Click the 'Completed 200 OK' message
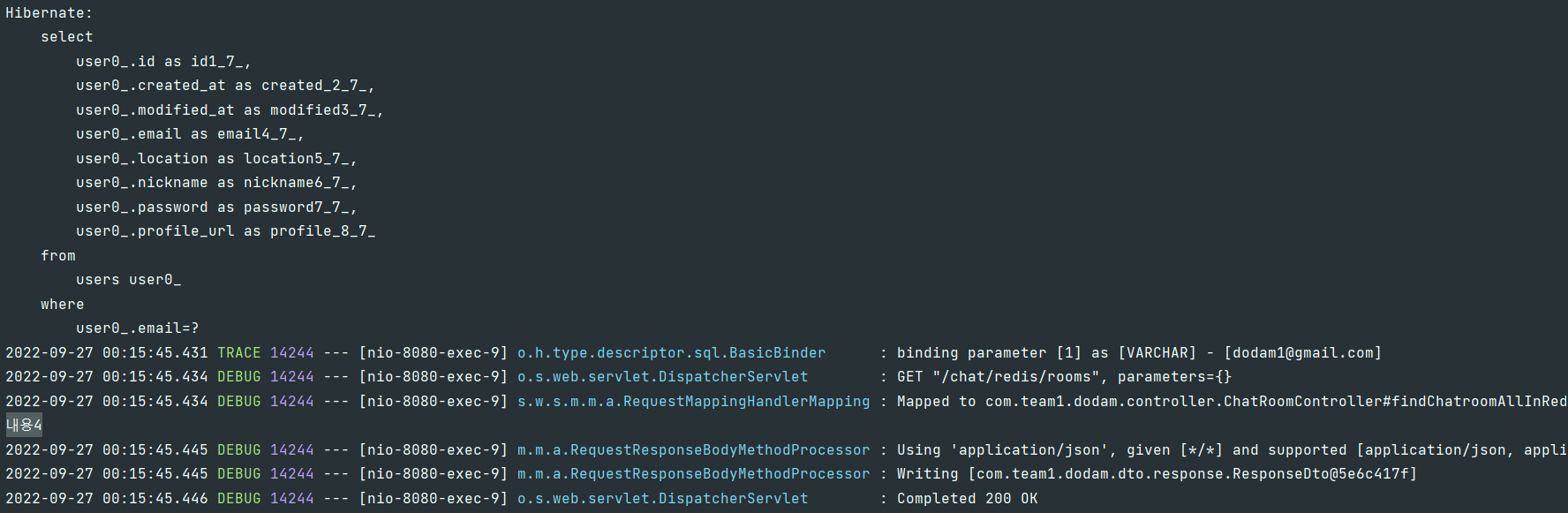This screenshot has height=513, width=1568. [x=968, y=499]
